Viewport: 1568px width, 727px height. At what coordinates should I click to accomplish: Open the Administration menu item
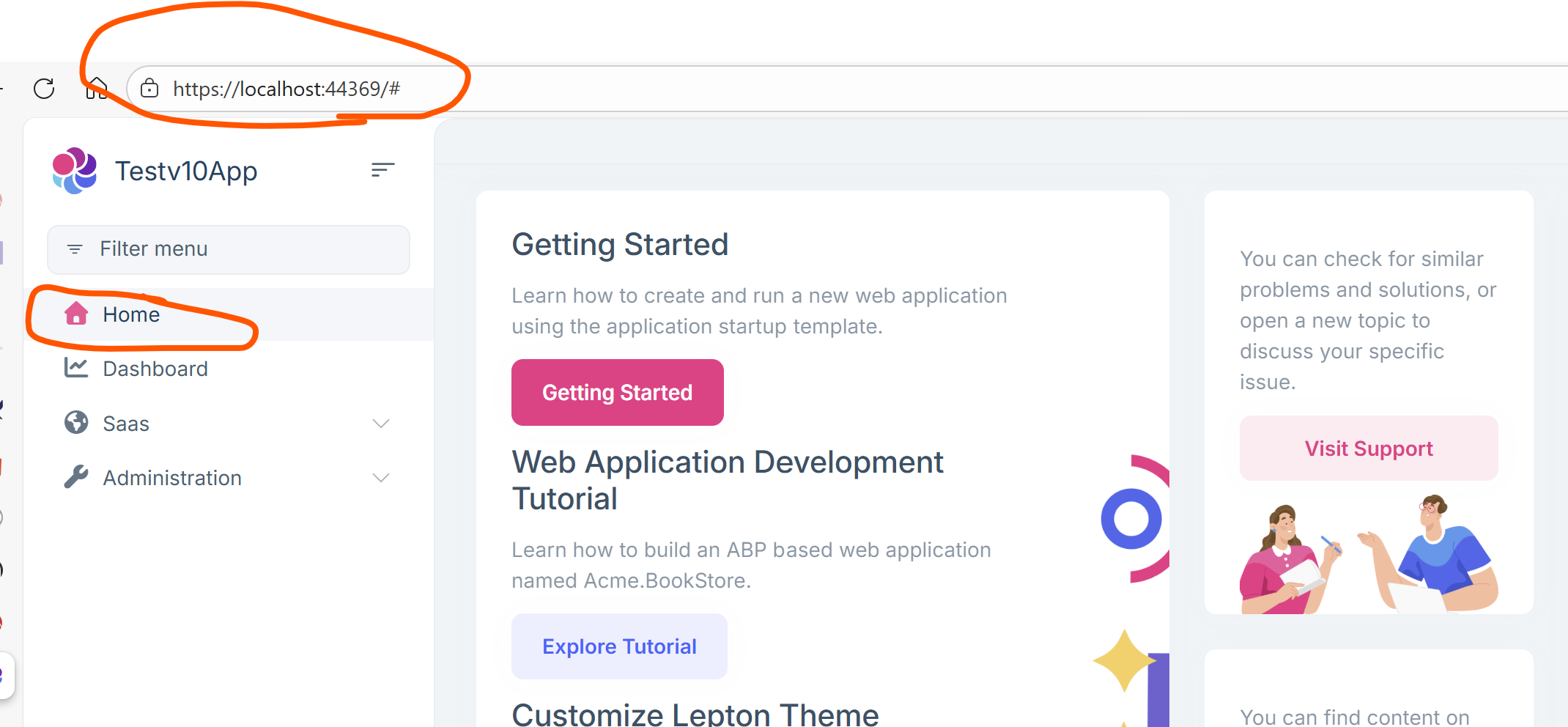(x=172, y=478)
